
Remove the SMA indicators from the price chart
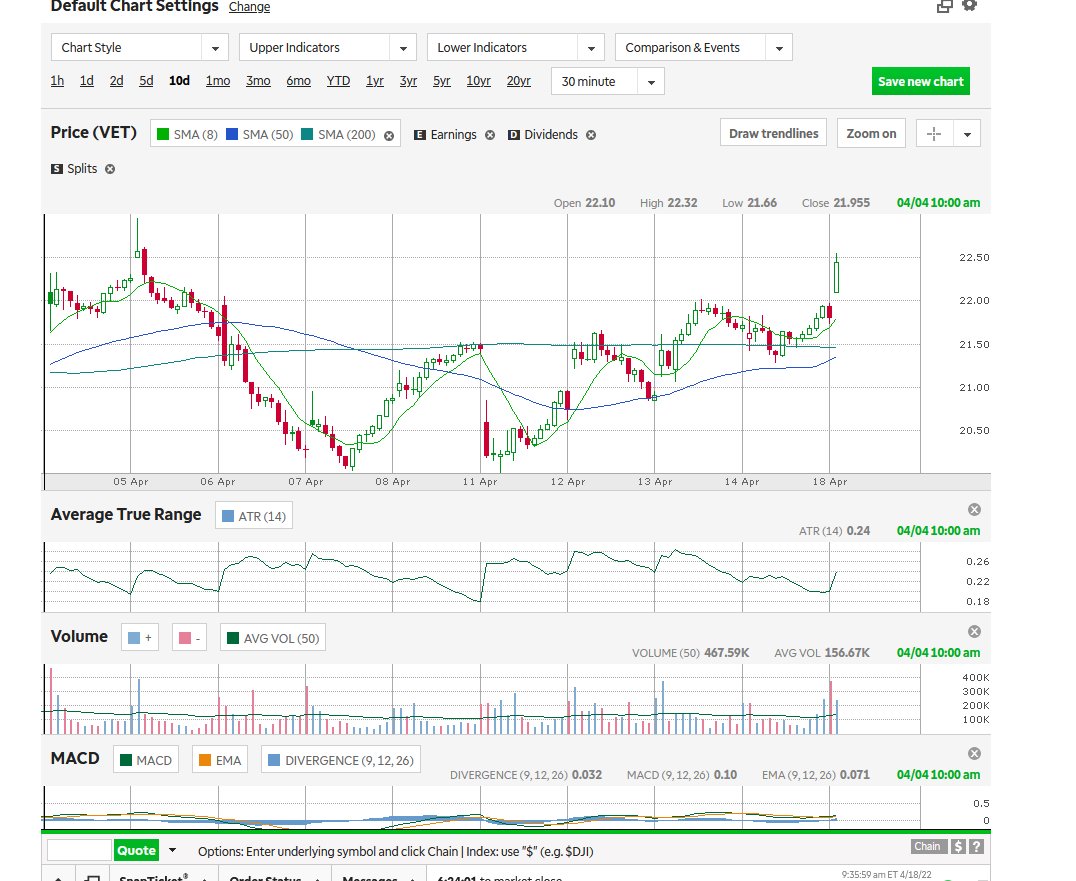[389, 136]
